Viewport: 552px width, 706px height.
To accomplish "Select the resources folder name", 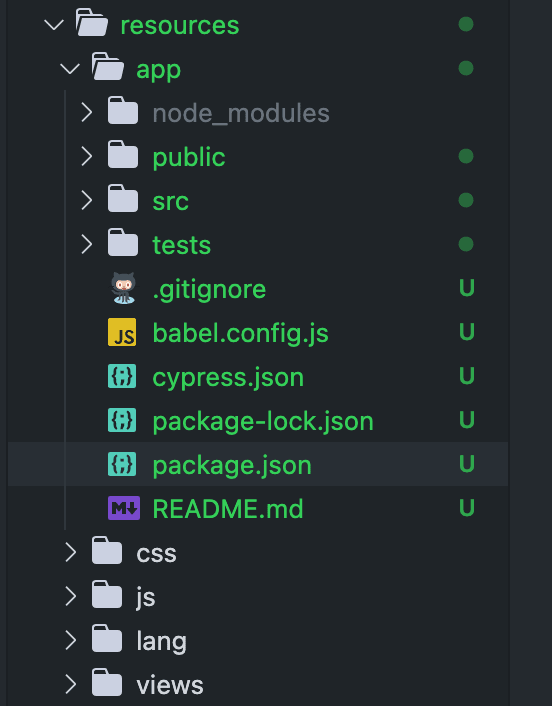I will [x=180, y=26].
